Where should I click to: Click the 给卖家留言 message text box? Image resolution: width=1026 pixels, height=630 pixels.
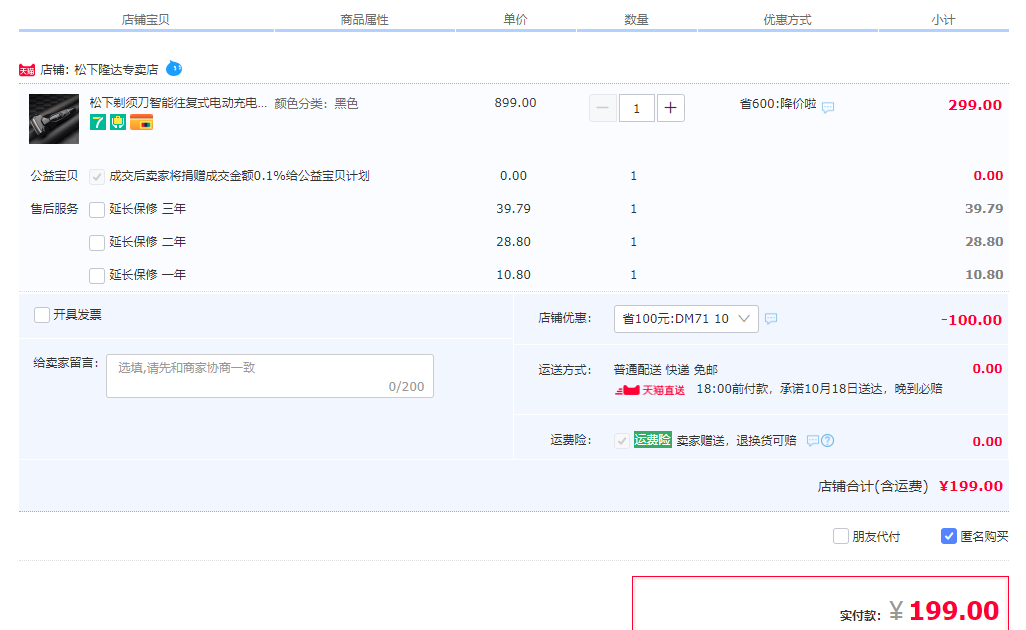(270, 376)
